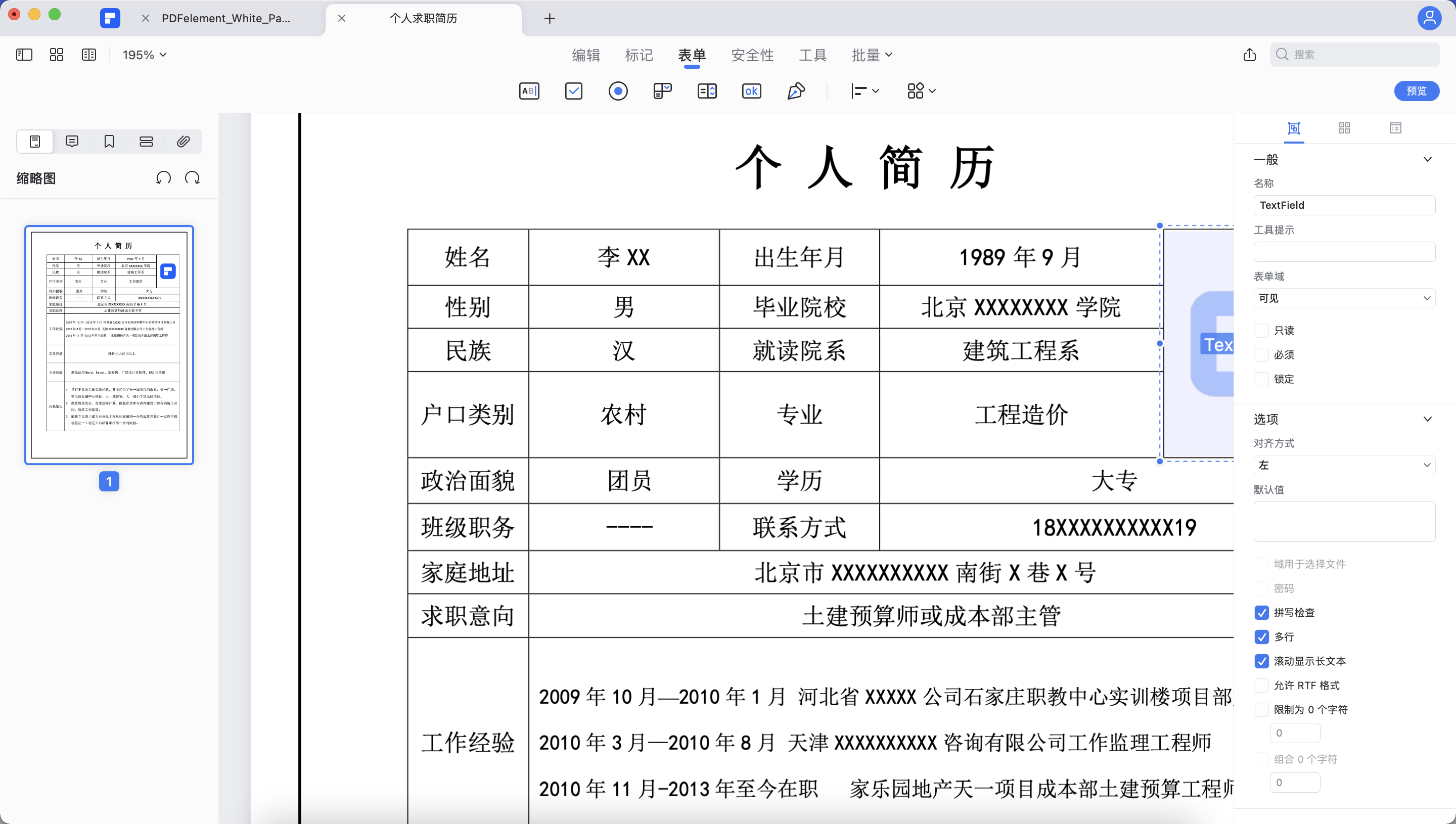Add a combo box field
Screen dimensions: 1456x824
click(662, 90)
